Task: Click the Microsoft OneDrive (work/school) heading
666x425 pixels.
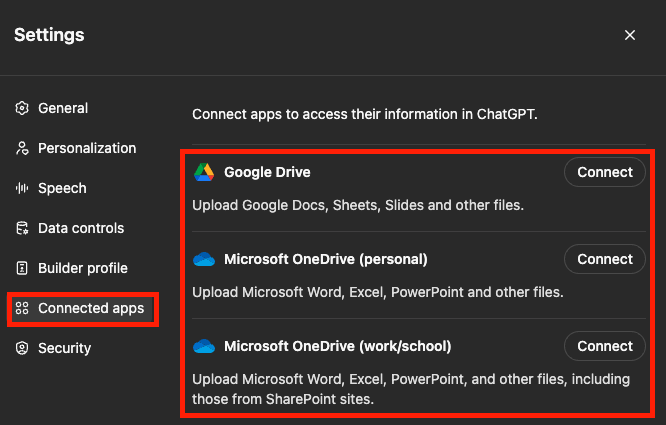Action: [338, 346]
